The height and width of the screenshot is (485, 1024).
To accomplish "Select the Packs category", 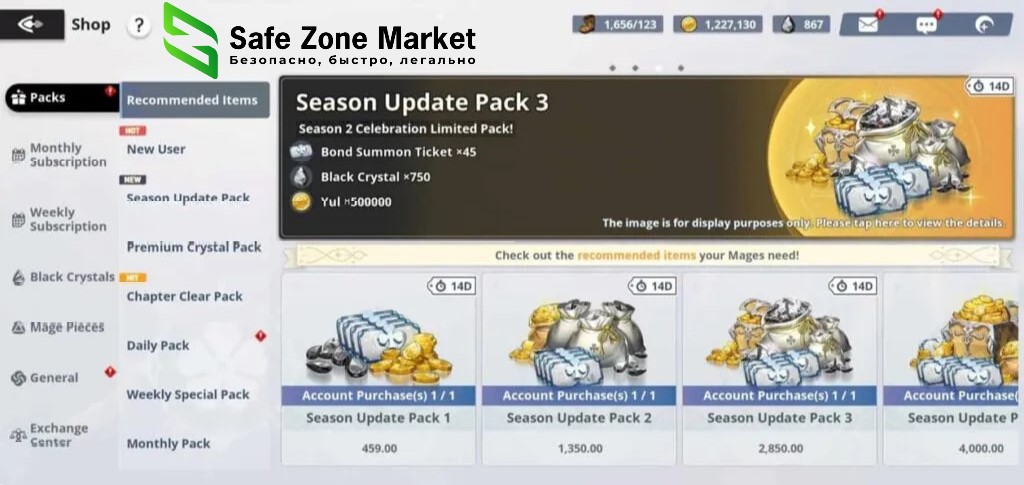I will pyautogui.click(x=61, y=98).
